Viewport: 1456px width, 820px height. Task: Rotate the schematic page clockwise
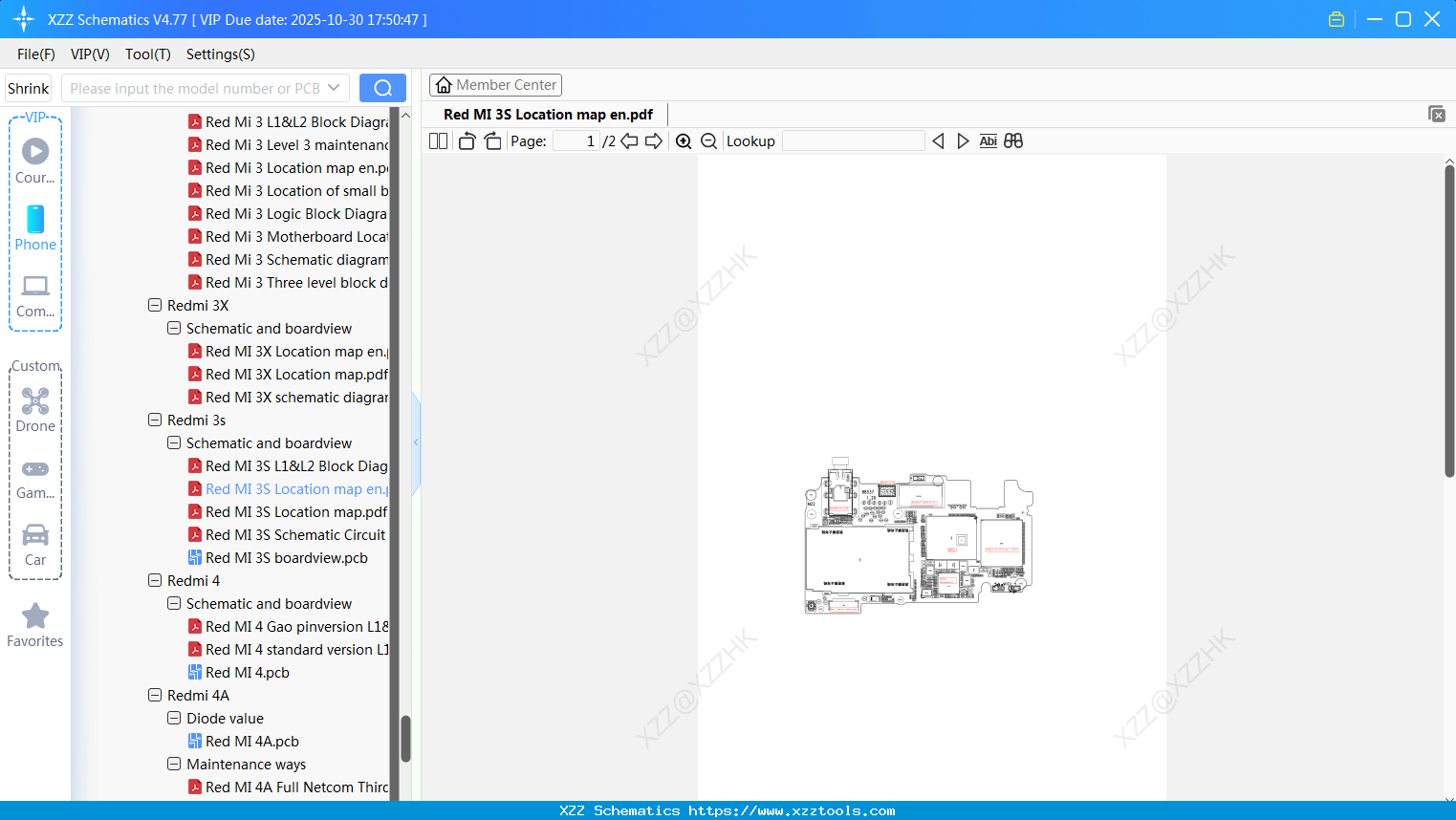(x=492, y=140)
